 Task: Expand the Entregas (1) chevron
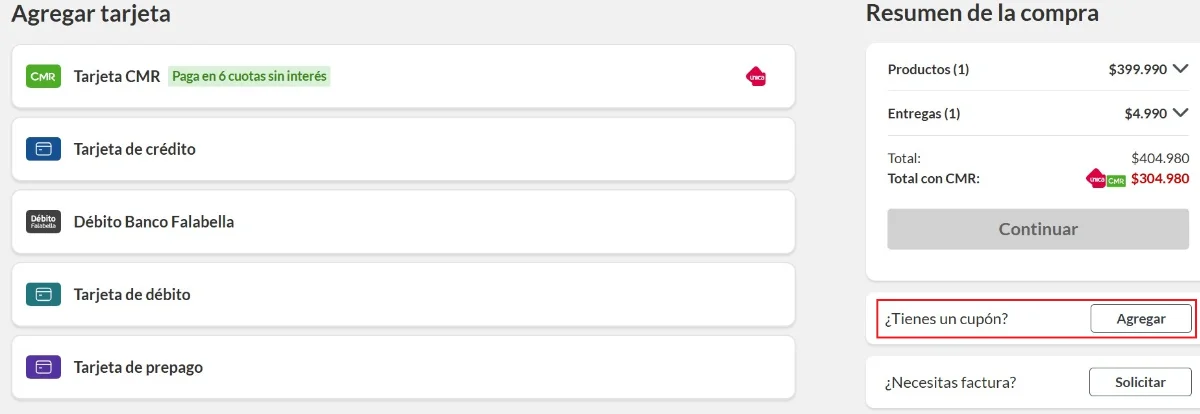click(1180, 113)
